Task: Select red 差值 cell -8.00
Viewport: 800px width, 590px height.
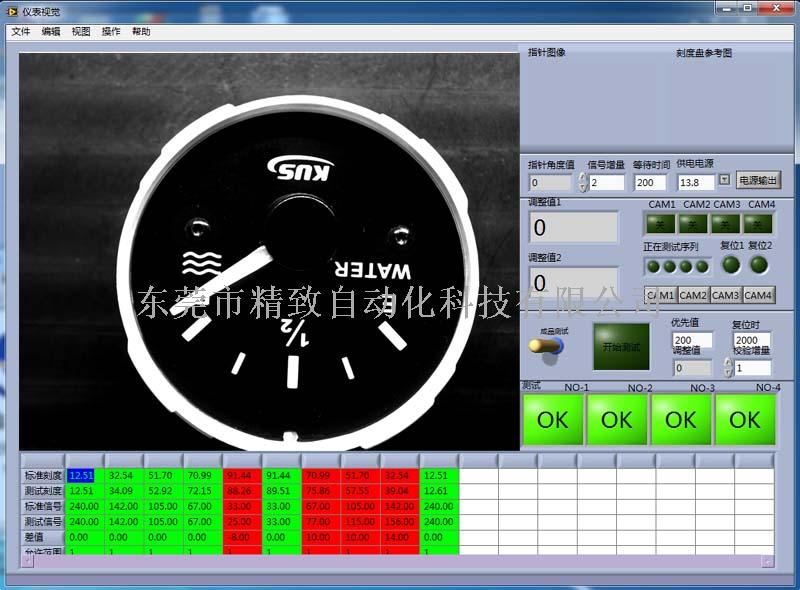Action: pos(242,537)
